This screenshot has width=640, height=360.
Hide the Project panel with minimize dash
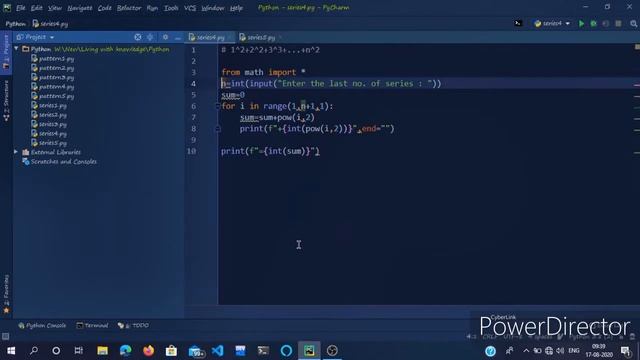178,37
